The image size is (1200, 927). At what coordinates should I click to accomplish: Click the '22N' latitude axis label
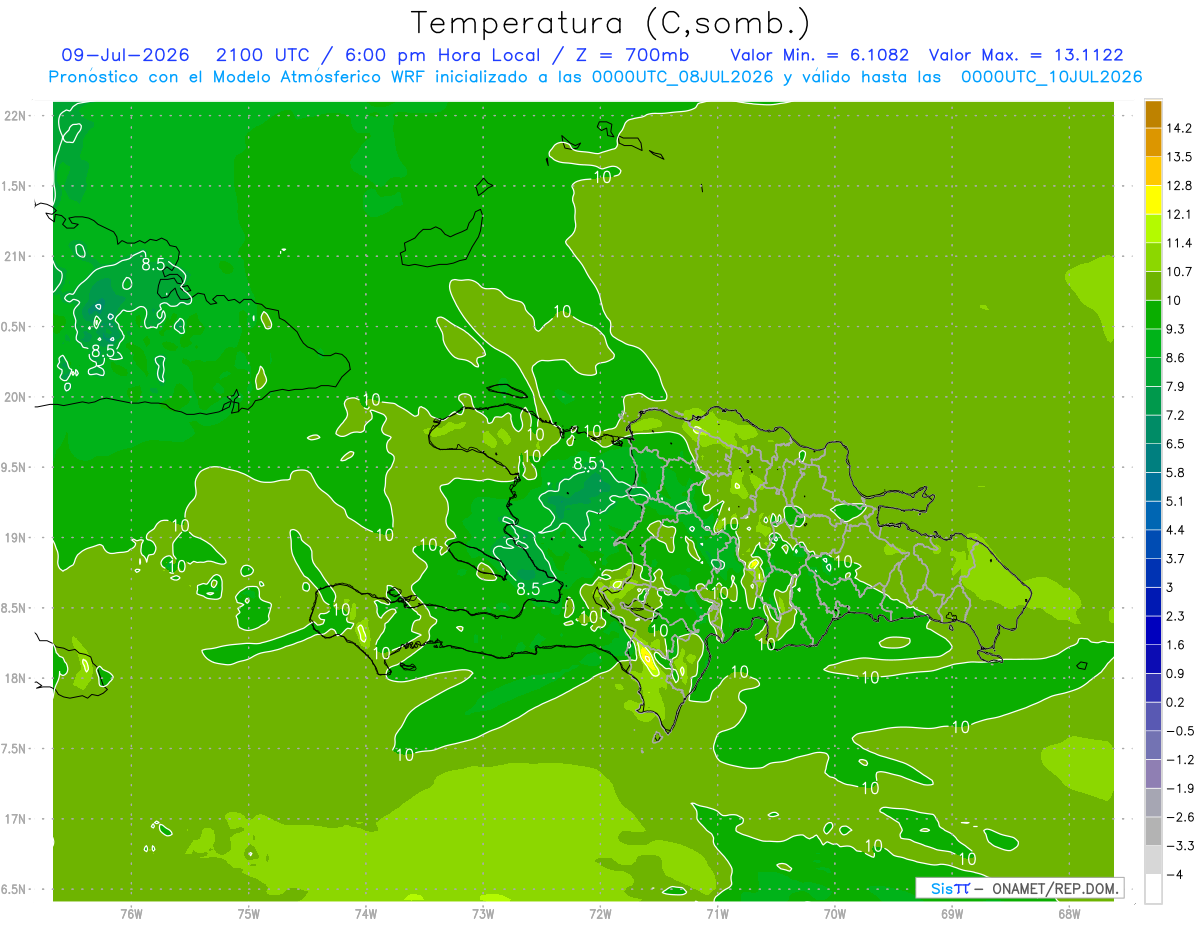click(17, 115)
